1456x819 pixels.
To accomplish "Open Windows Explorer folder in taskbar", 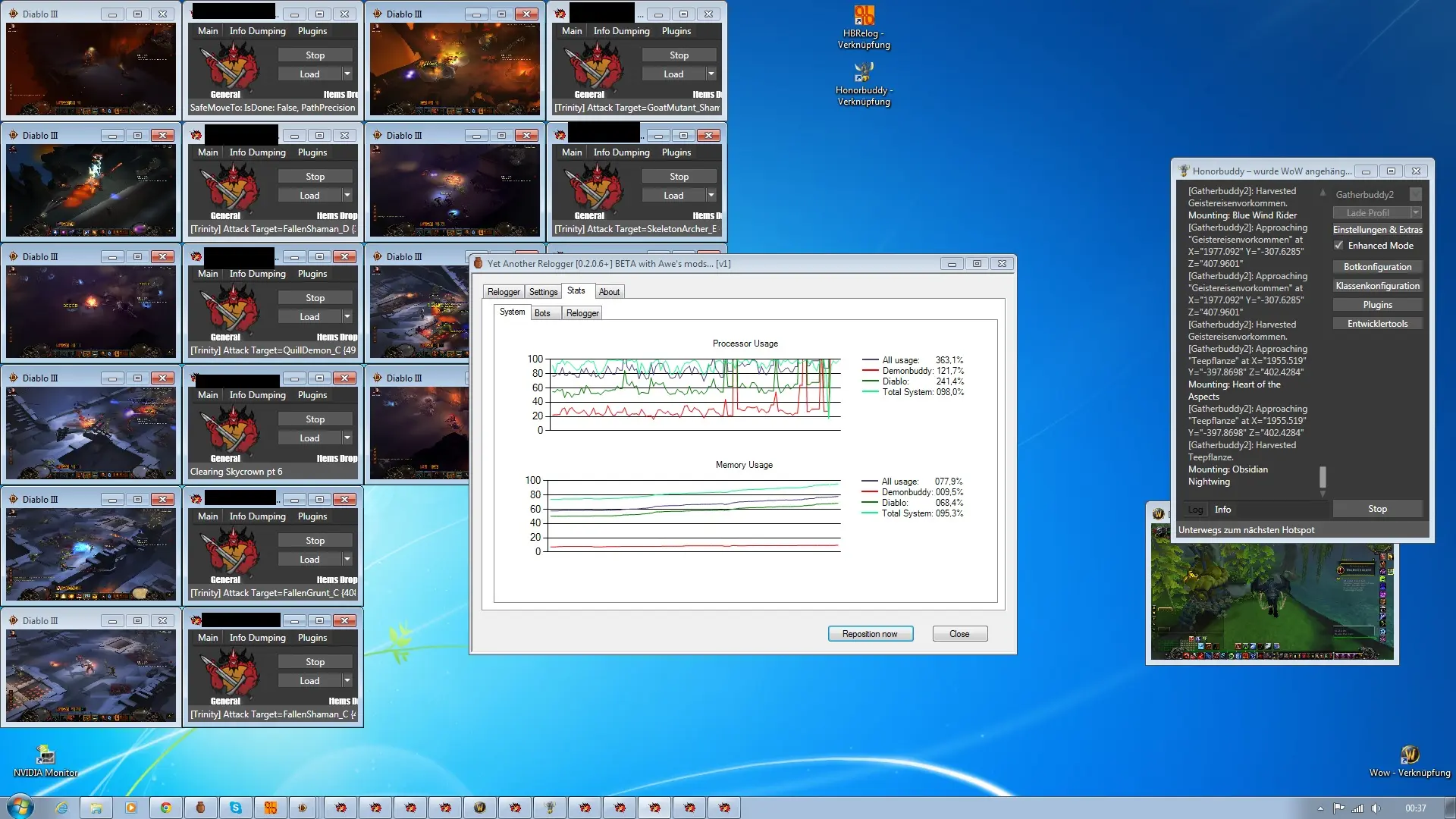I will tap(96, 808).
